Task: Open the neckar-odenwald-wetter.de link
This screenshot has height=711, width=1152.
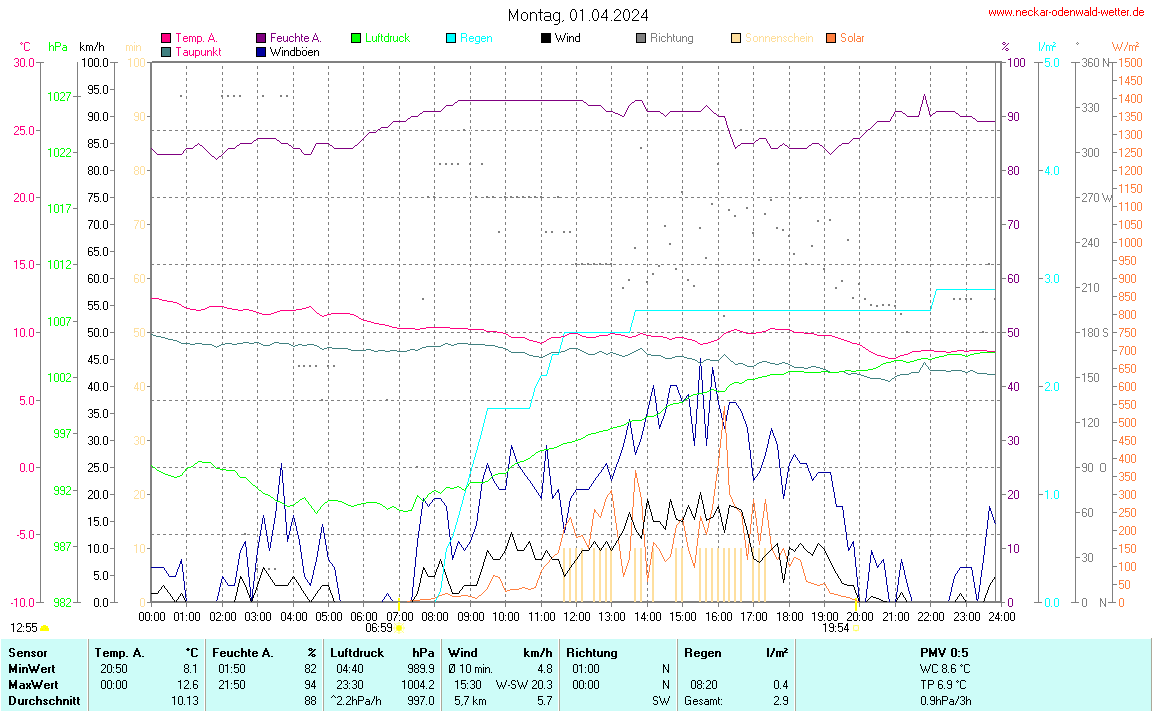Action: click(x=1065, y=12)
